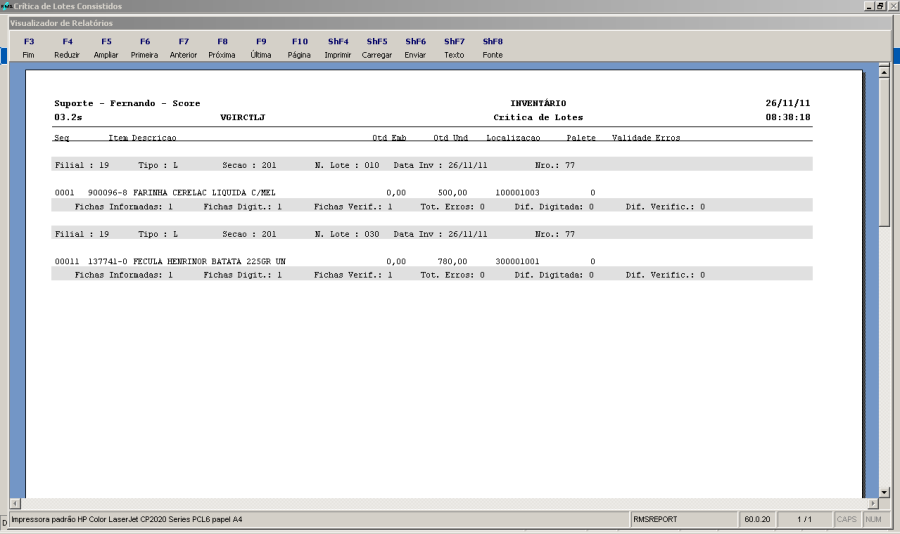The height and width of the screenshot is (534, 900).
Task: Click the VGIRCTLJ program code
Action: (x=243, y=117)
